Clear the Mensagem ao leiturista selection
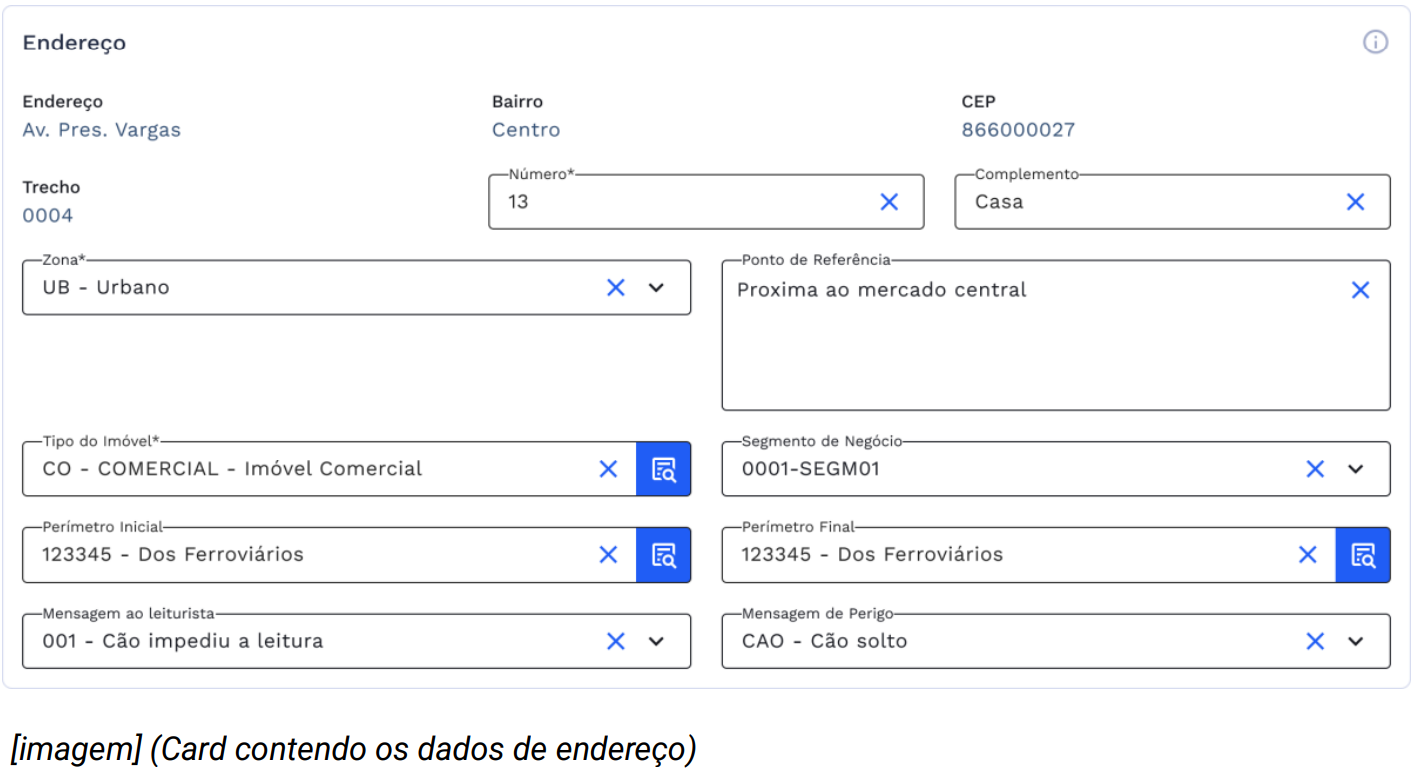The image size is (1414, 771). (615, 641)
